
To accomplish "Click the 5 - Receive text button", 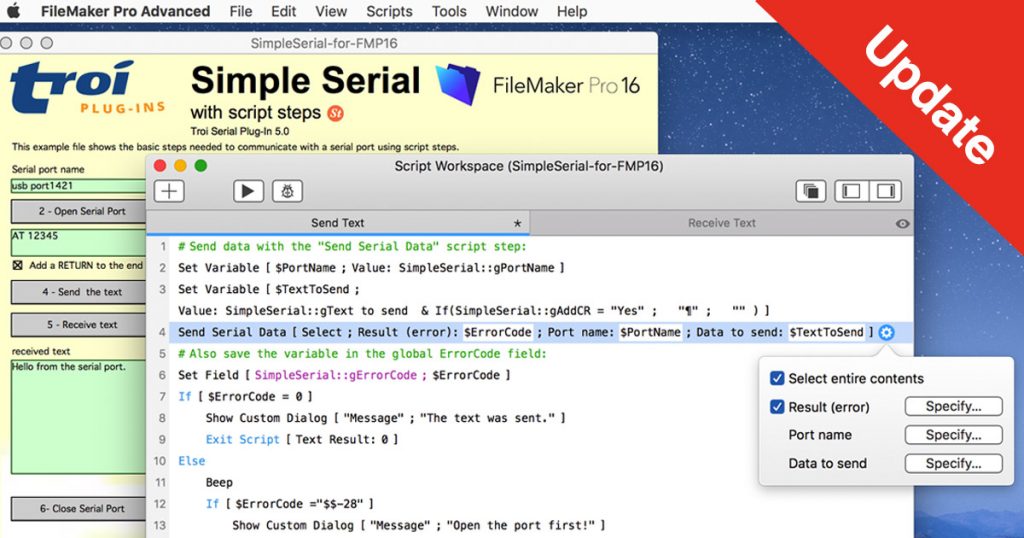I will point(78,324).
